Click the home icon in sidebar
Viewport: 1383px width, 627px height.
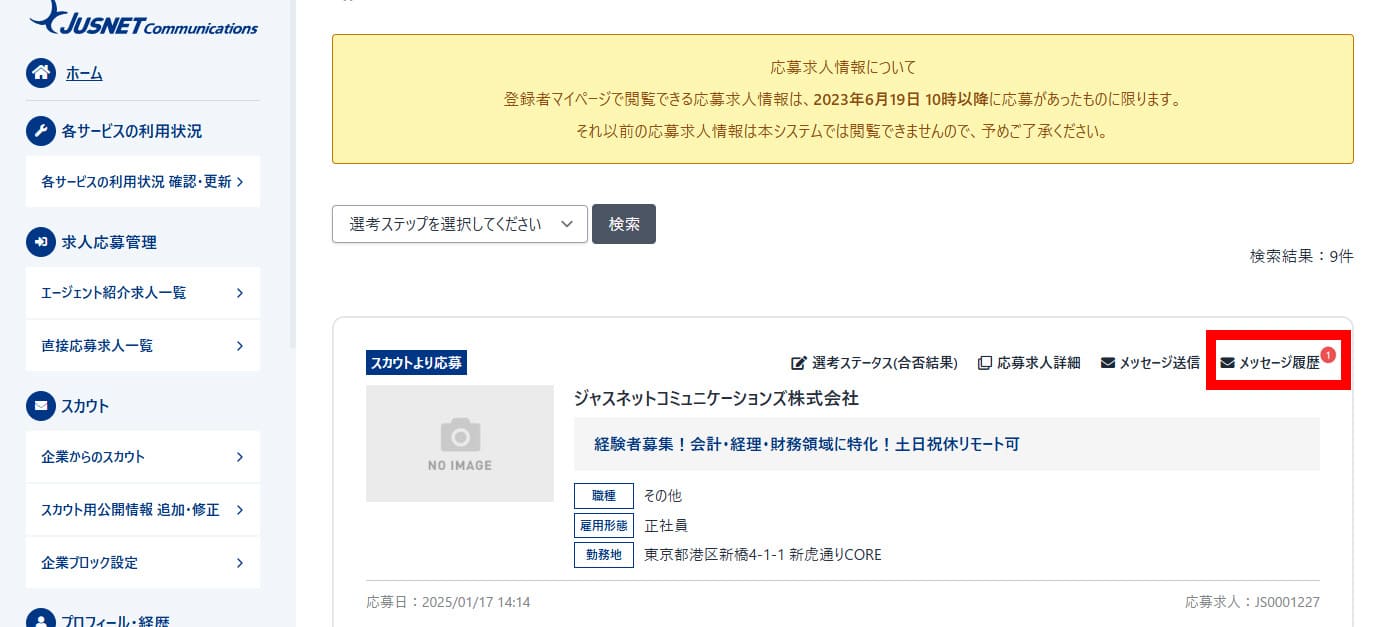41,73
